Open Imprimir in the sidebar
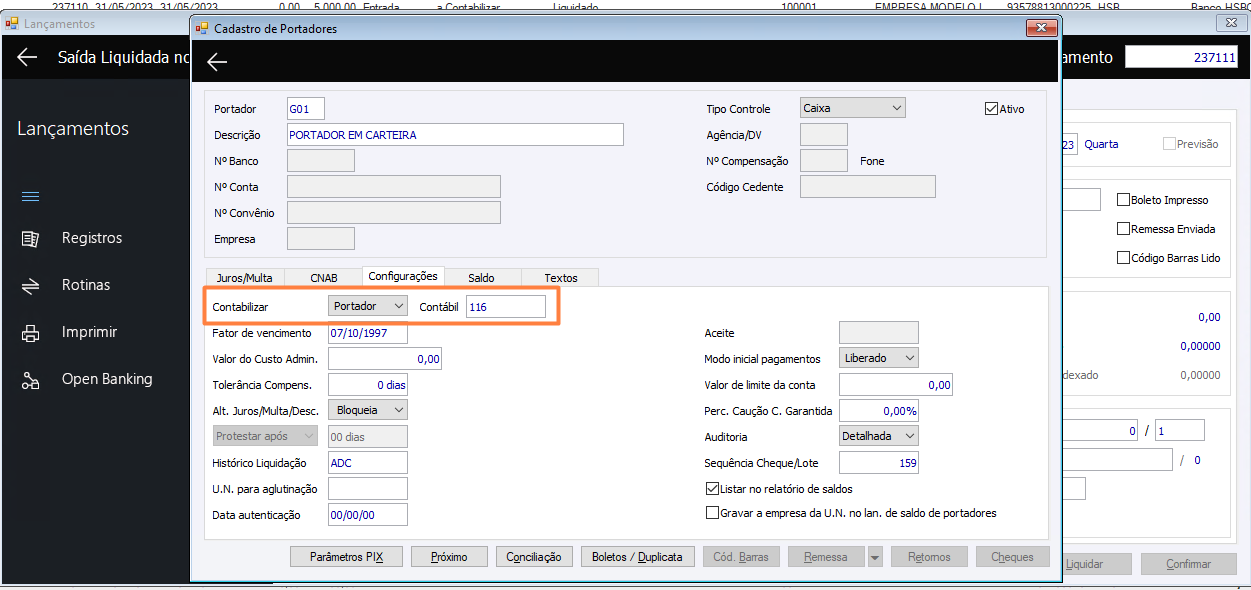Screen dimensions: 1251x590 (89, 333)
